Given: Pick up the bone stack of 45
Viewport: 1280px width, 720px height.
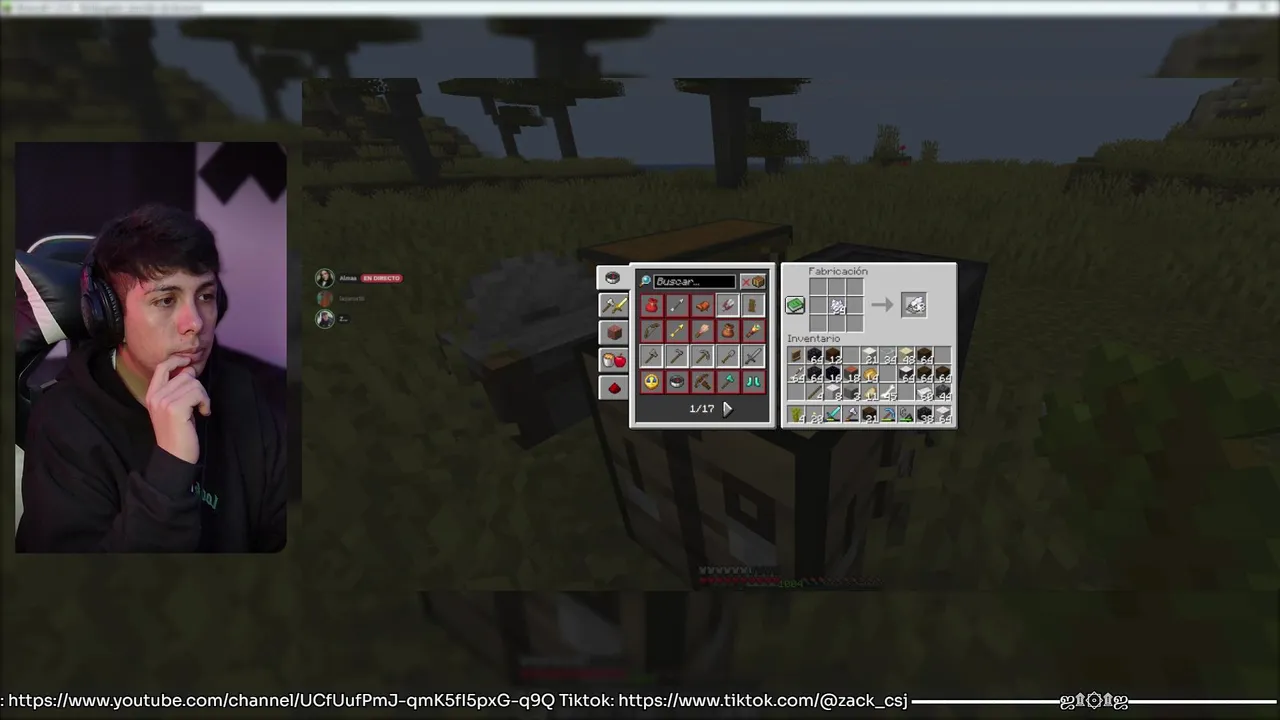Looking at the screenshot, I should click(888, 391).
